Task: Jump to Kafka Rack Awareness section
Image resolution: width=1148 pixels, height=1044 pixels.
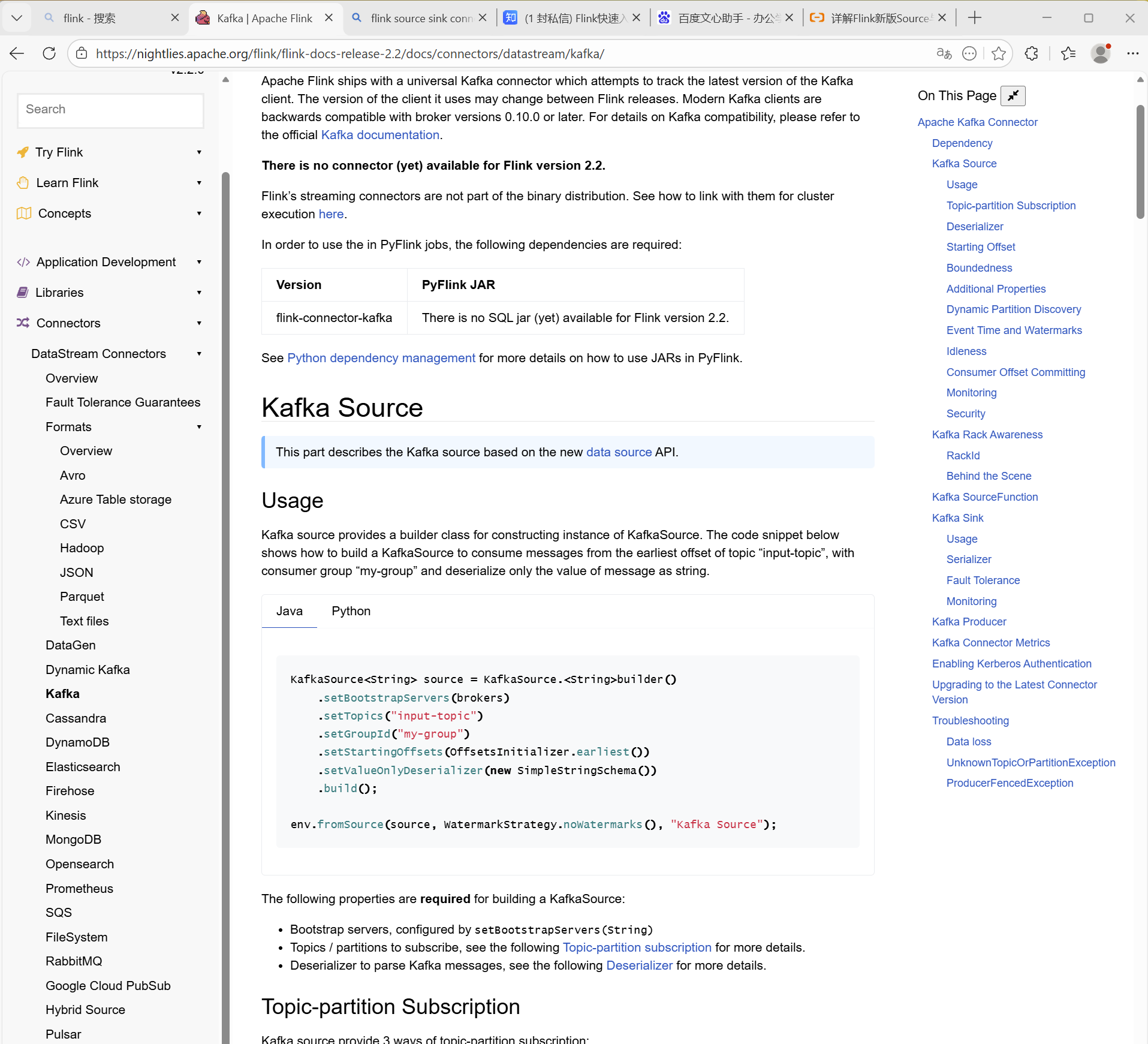Action: pyautogui.click(x=987, y=435)
